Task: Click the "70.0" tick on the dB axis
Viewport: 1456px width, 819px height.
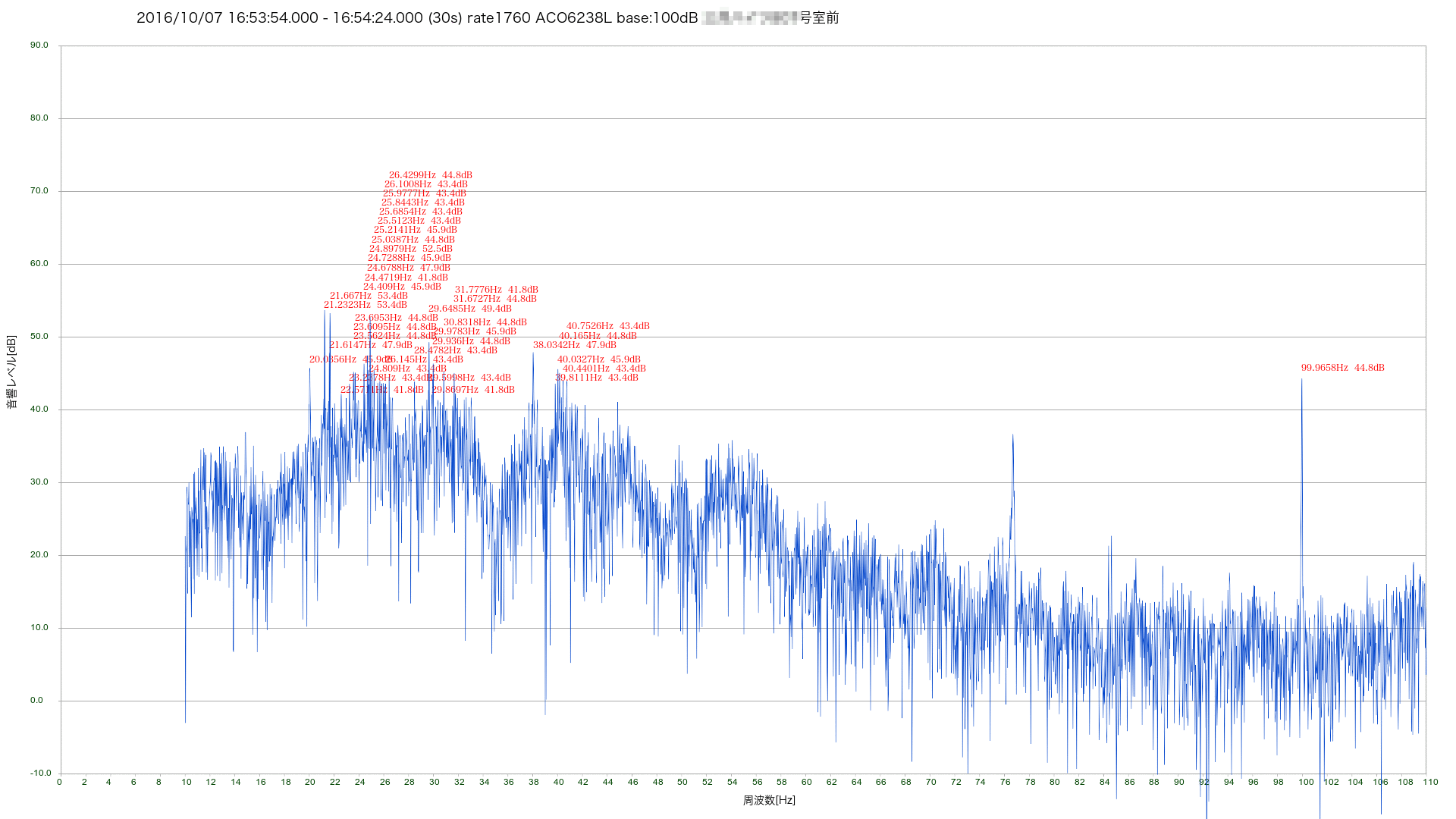Action: click(x=39, y=191)
